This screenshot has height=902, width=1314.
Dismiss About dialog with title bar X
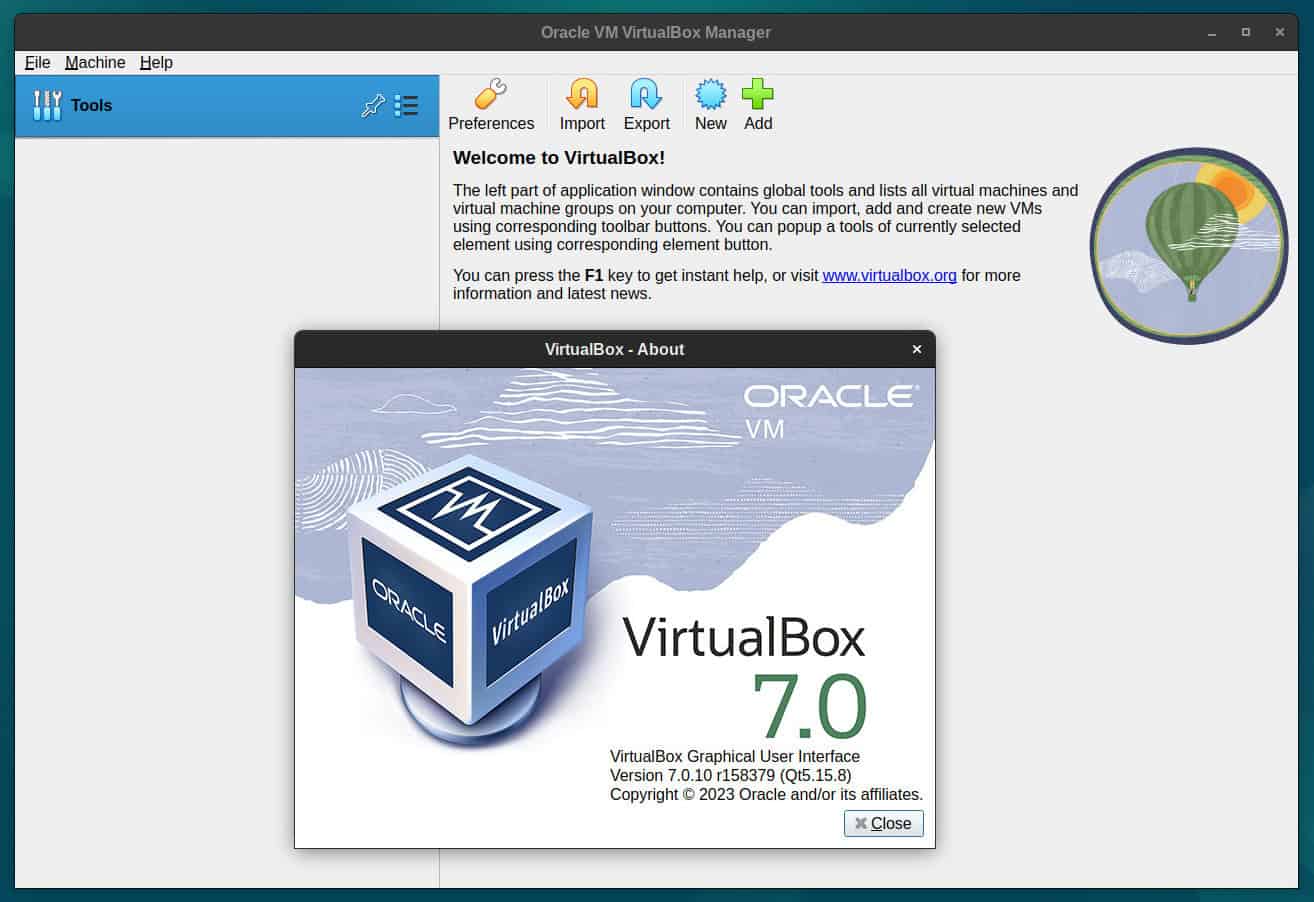916,349
